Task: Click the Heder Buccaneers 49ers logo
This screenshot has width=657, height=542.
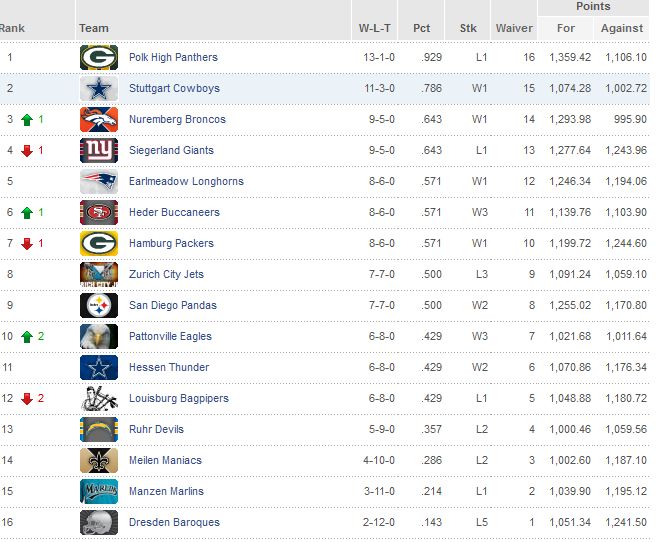Action: (99, 212)
